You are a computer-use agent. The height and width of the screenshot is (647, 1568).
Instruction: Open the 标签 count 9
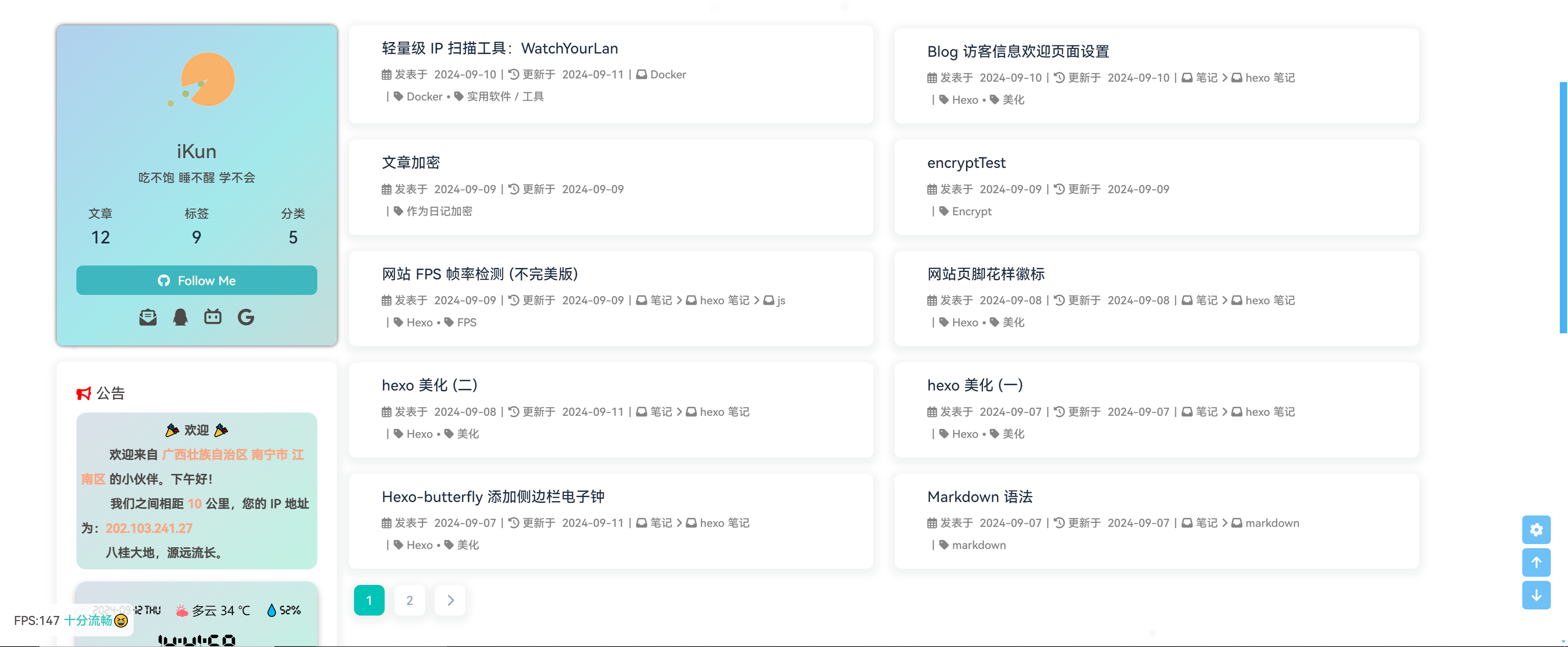point(196,237)
